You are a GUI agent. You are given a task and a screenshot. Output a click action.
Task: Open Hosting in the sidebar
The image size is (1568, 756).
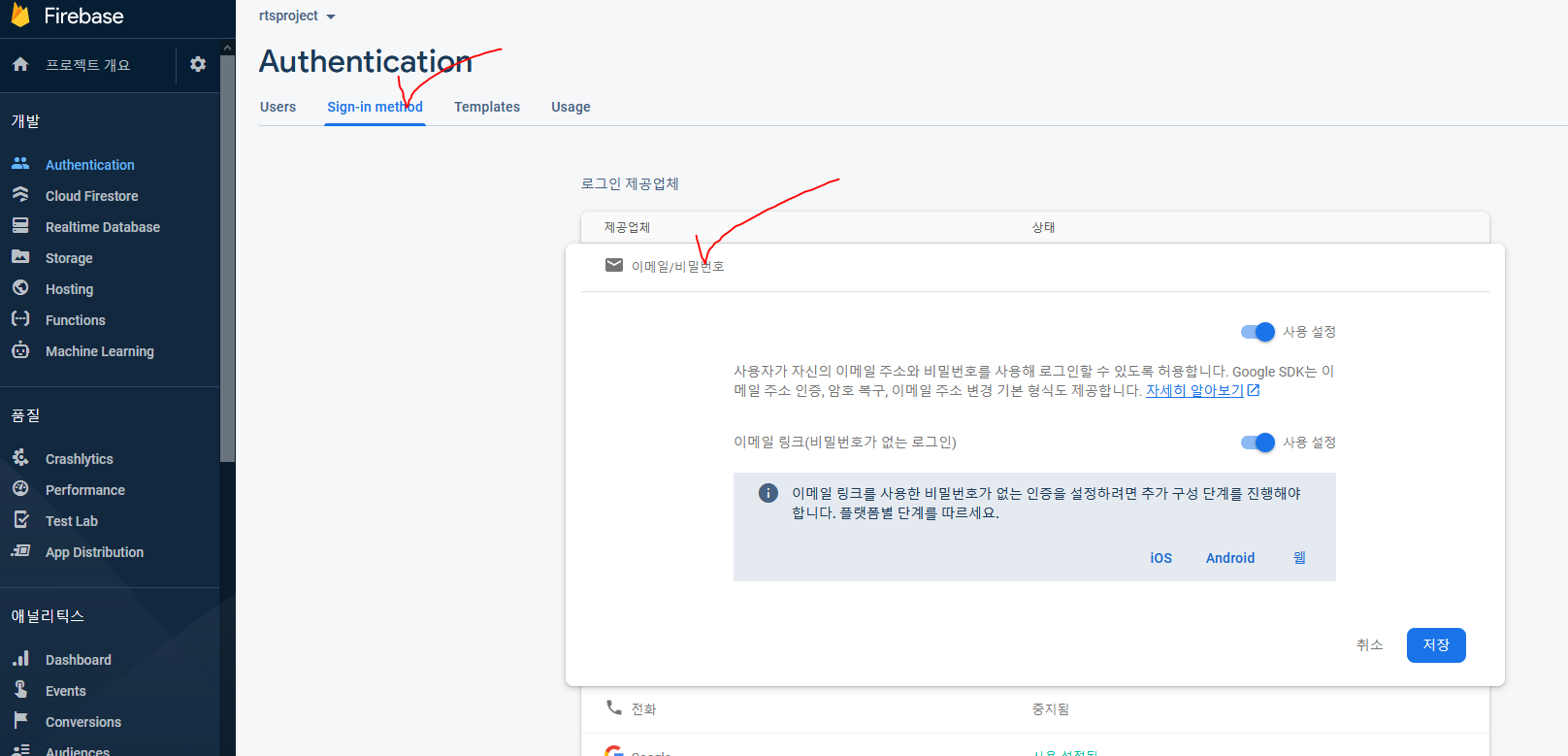coord(69,289)
